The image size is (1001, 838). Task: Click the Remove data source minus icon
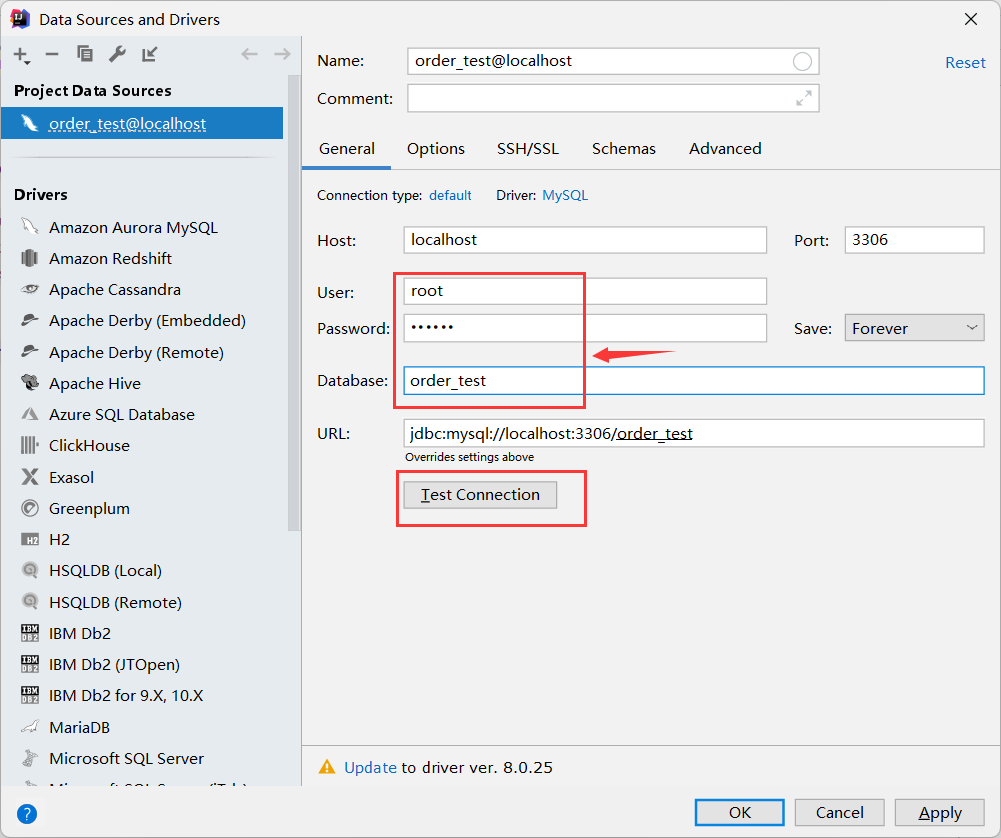point(52,55)
